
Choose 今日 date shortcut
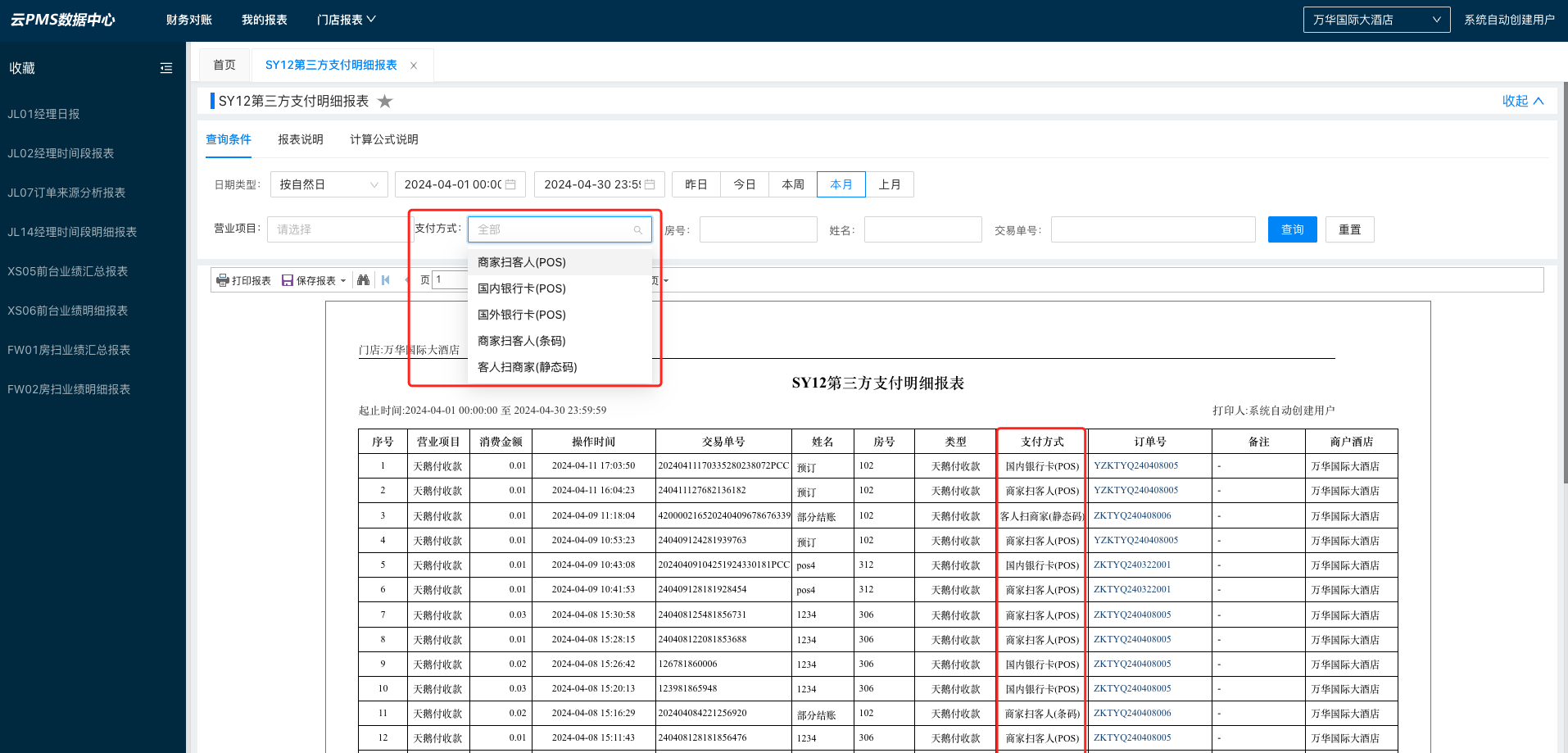[745, 184]
